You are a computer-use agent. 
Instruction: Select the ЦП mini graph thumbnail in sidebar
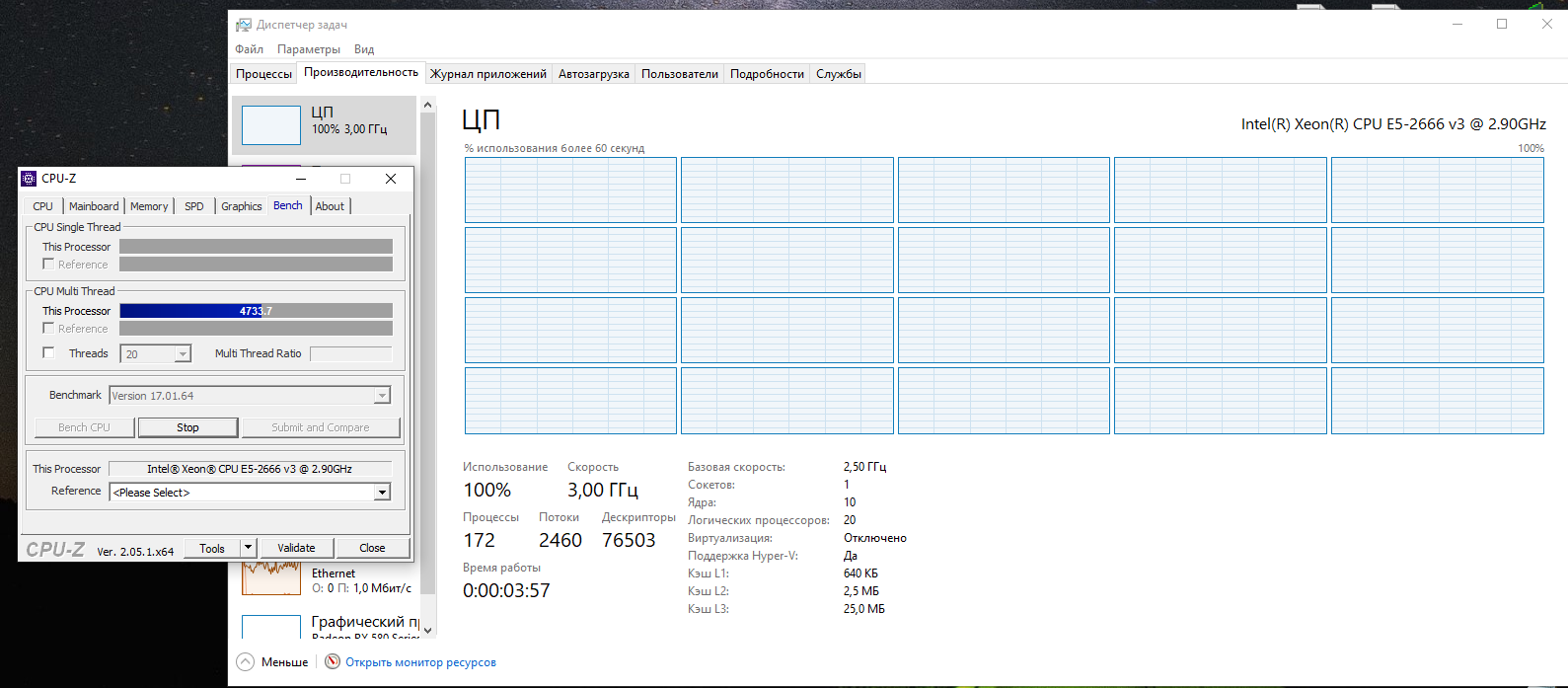click(x=271, y=125)
